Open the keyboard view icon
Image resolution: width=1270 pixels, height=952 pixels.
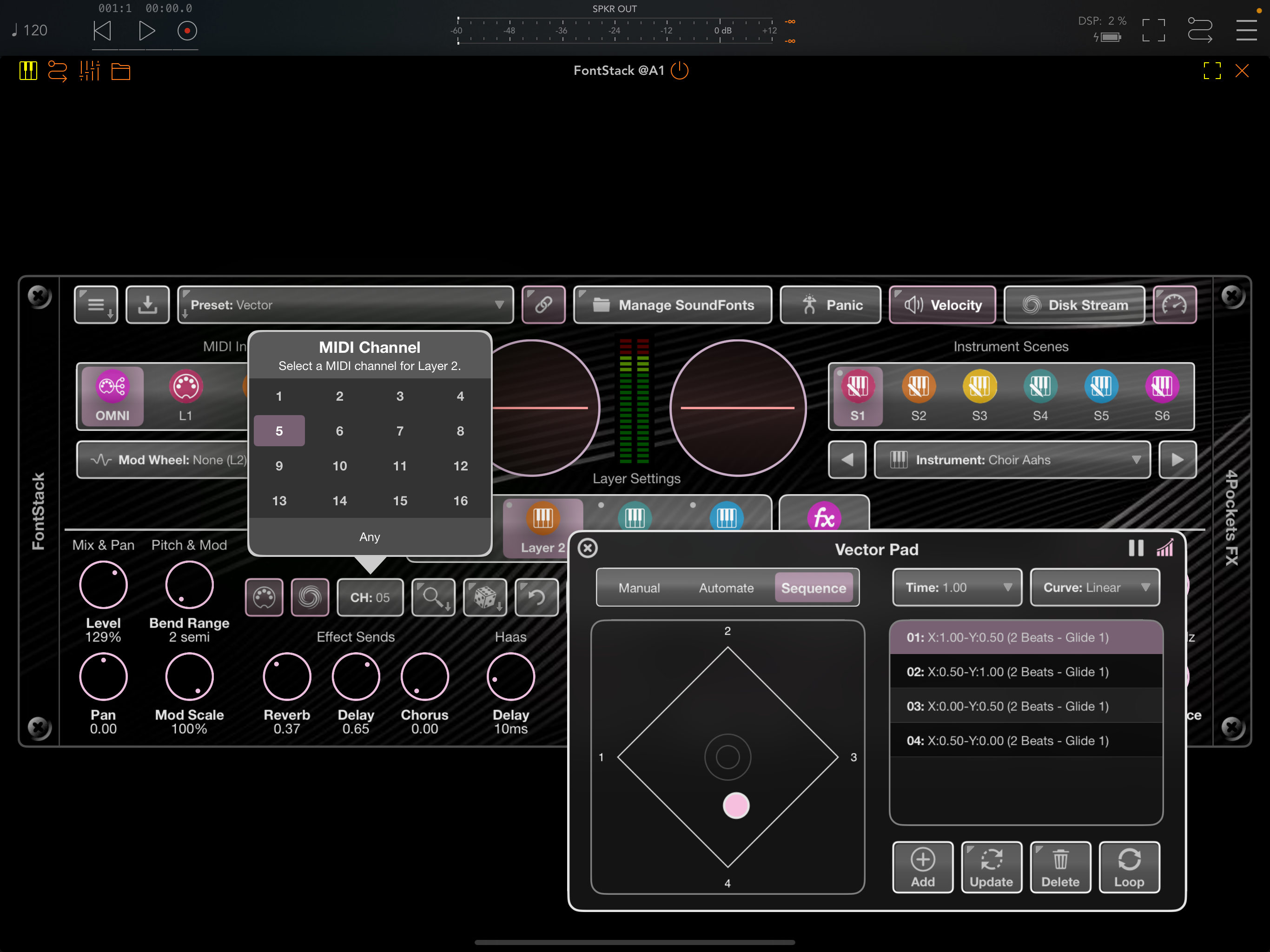(28, 71)
